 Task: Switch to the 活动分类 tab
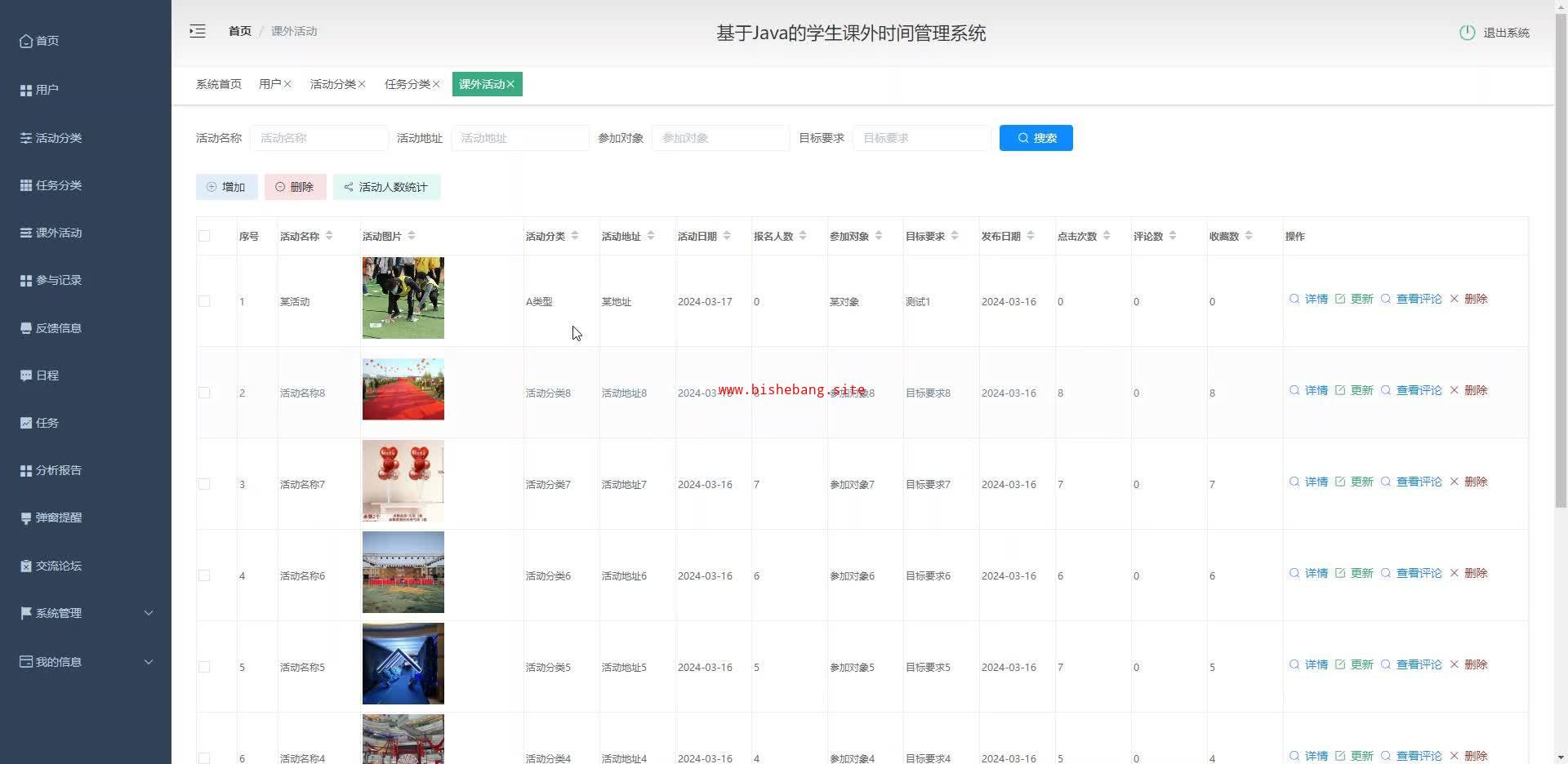pyautogui.click(x=332, y=84)
